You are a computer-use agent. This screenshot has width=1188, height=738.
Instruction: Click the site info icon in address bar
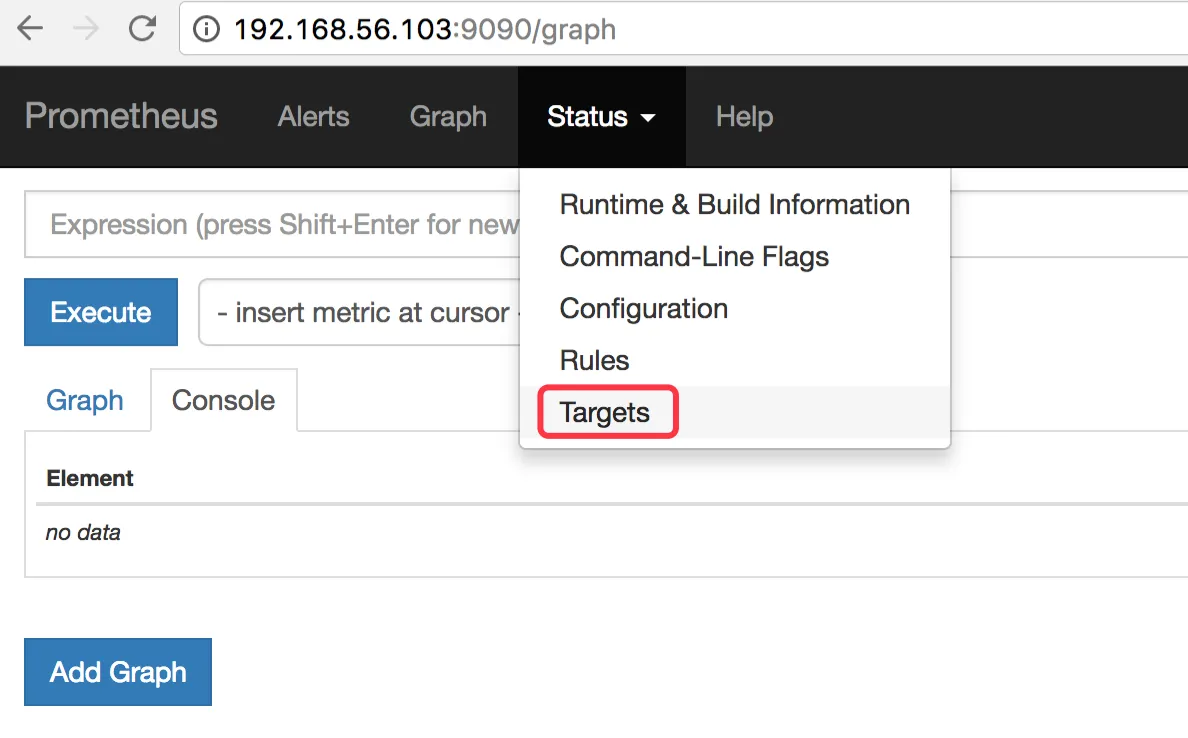206,29
